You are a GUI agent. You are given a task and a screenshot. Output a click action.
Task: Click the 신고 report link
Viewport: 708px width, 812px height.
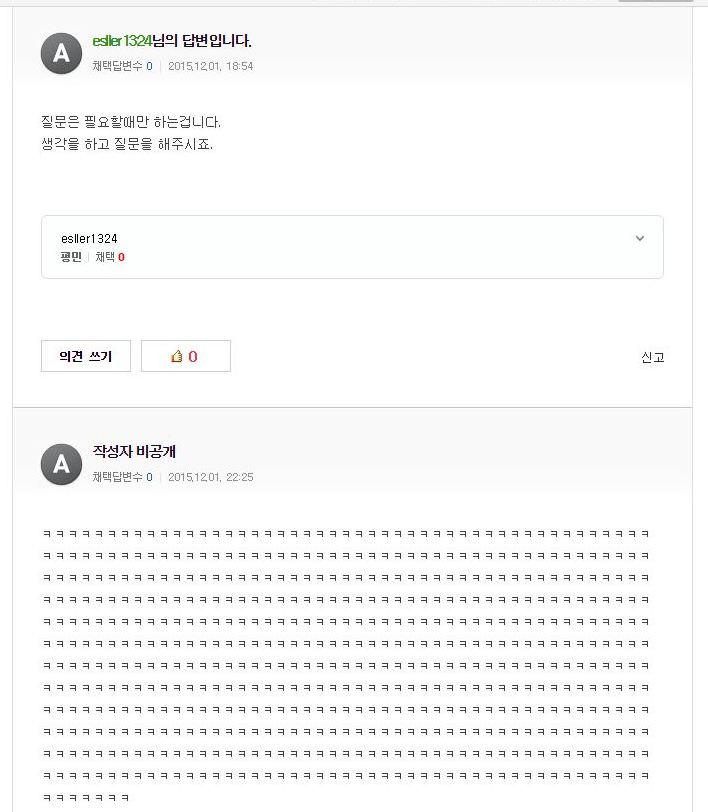pos(652,357)
